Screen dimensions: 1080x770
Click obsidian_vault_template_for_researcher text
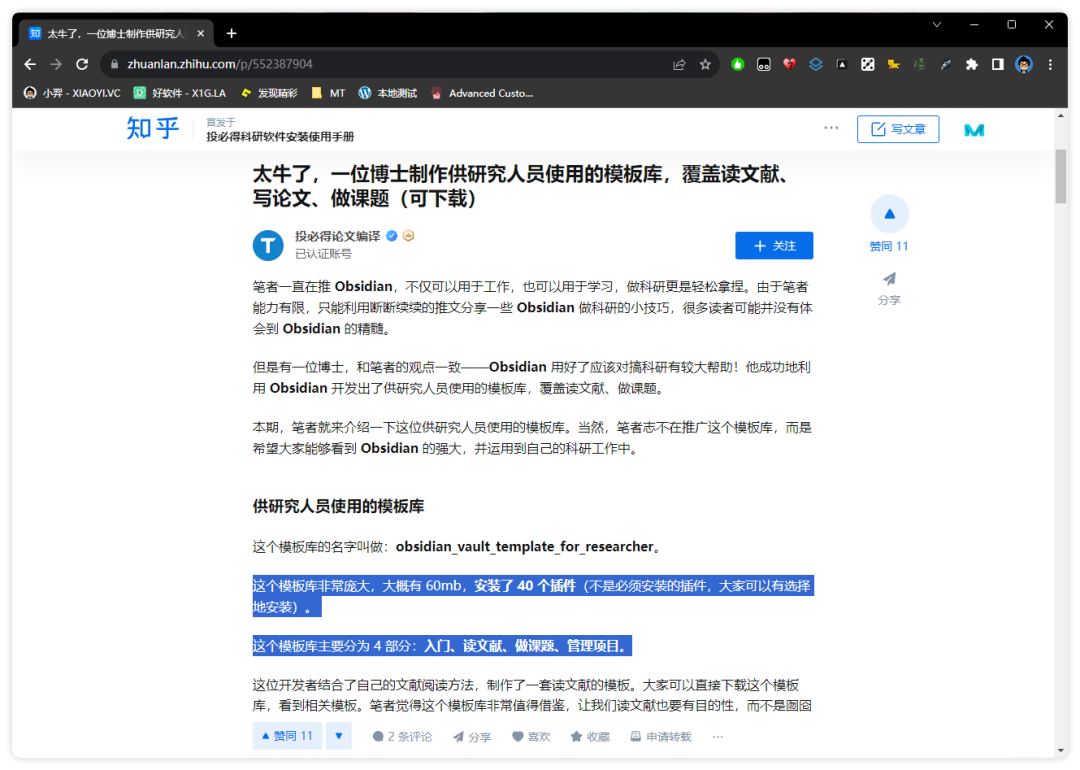coord(525,546)
